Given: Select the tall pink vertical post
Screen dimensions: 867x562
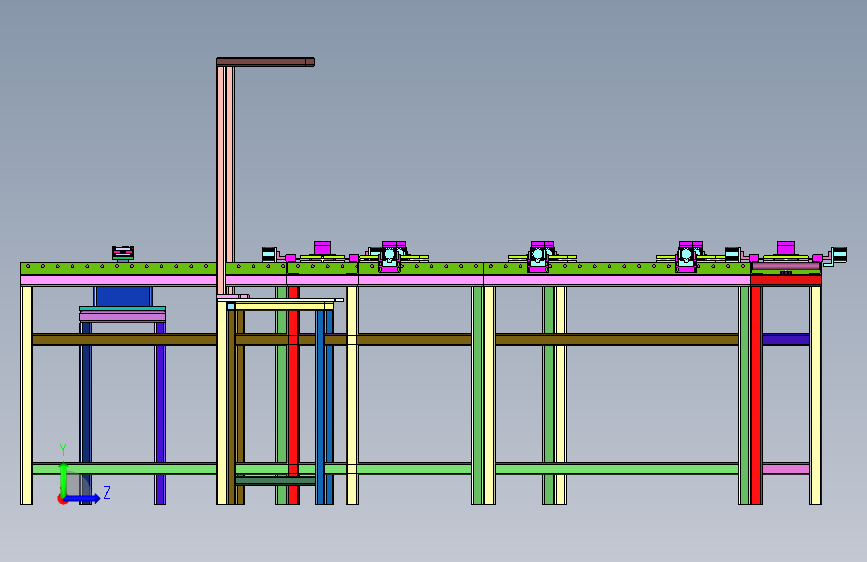Looking at the screenshot, I should 225,180.
